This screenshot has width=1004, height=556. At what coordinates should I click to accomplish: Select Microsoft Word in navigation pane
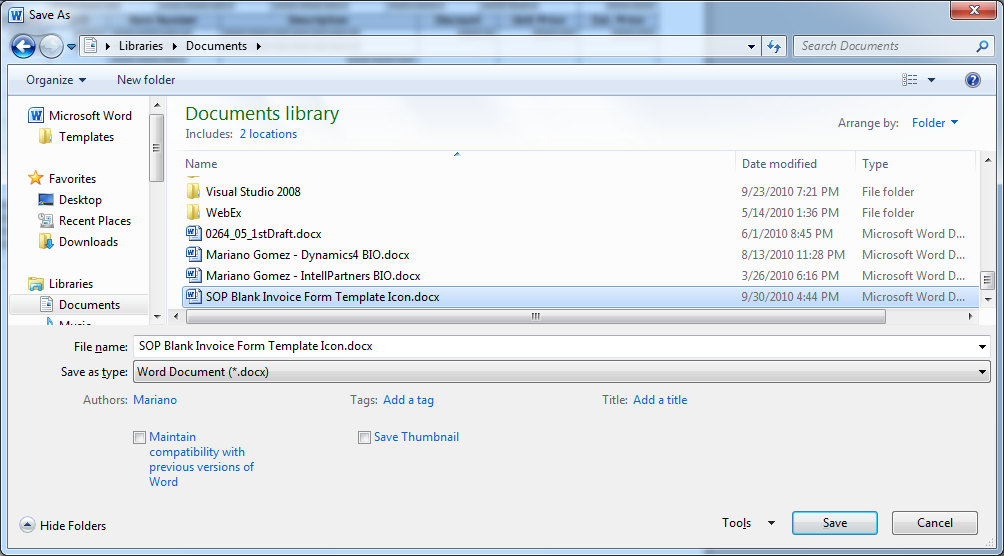(x=80, y=116)
